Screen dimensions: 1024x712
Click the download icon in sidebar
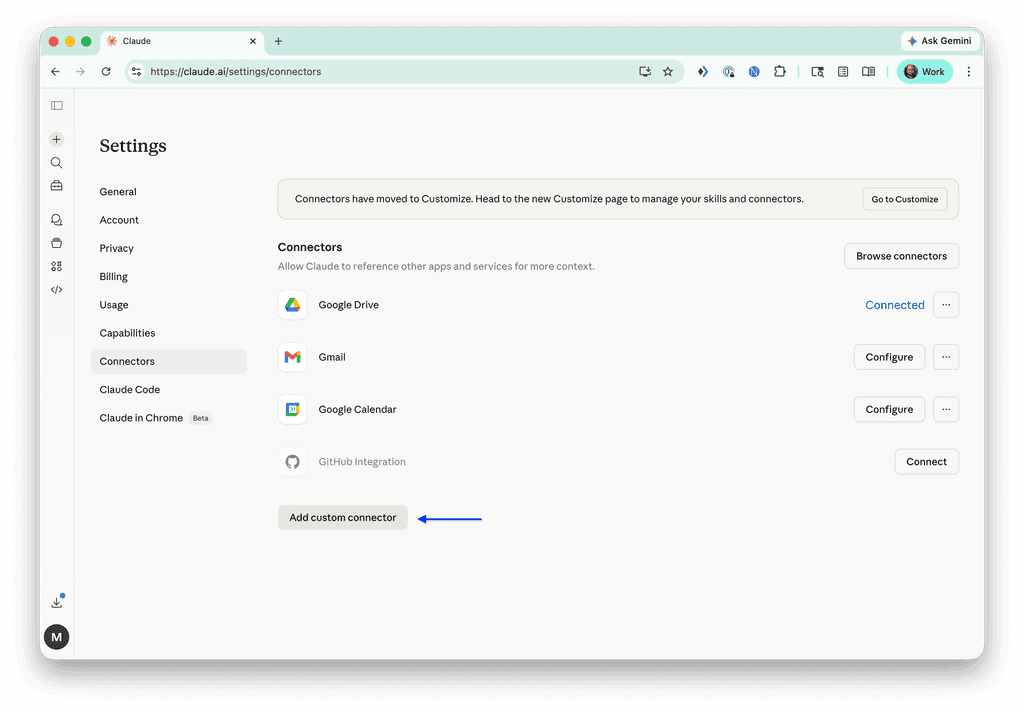57,602
